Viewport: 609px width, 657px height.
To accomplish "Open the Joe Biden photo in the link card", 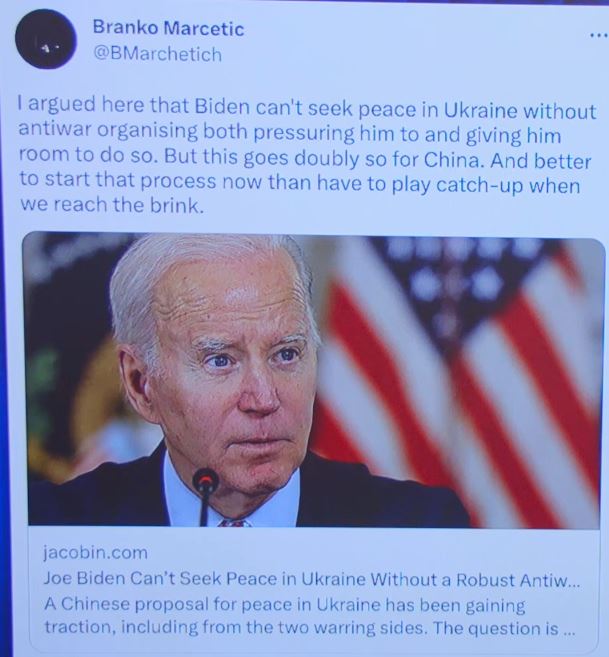I will click(314, 380).
